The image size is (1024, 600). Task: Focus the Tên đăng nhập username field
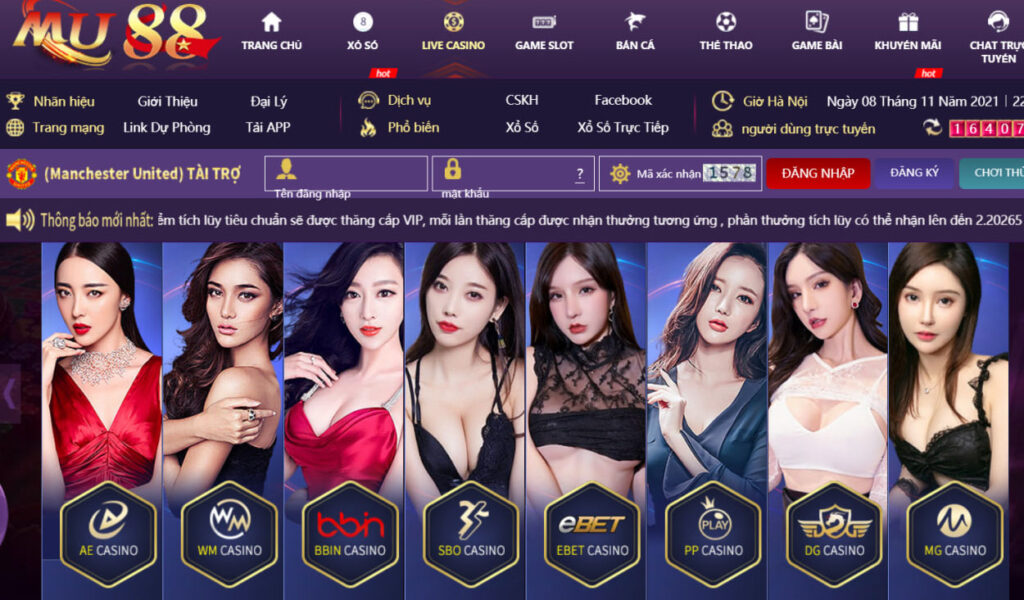click(x=346, y=173)
